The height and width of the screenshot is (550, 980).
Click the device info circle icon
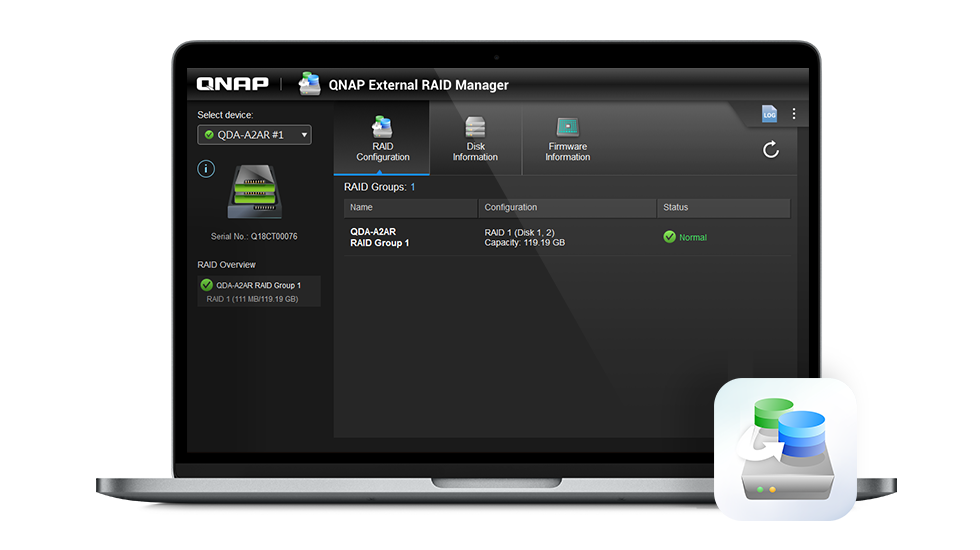(206, 169)
